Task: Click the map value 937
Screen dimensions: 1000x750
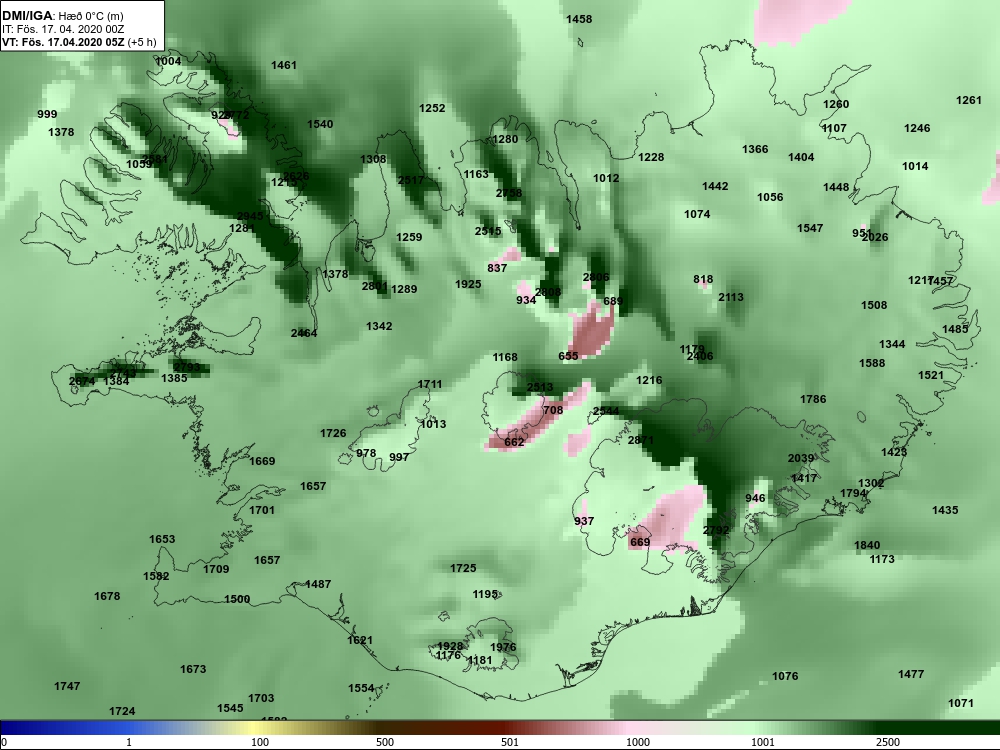Action: click(584, 522)
